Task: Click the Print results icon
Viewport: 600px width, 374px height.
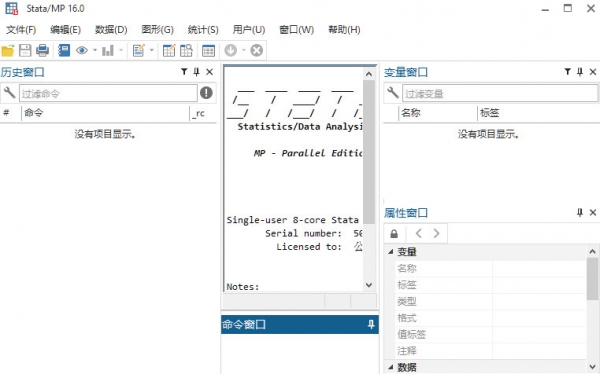Action: [x=42, y=51]
